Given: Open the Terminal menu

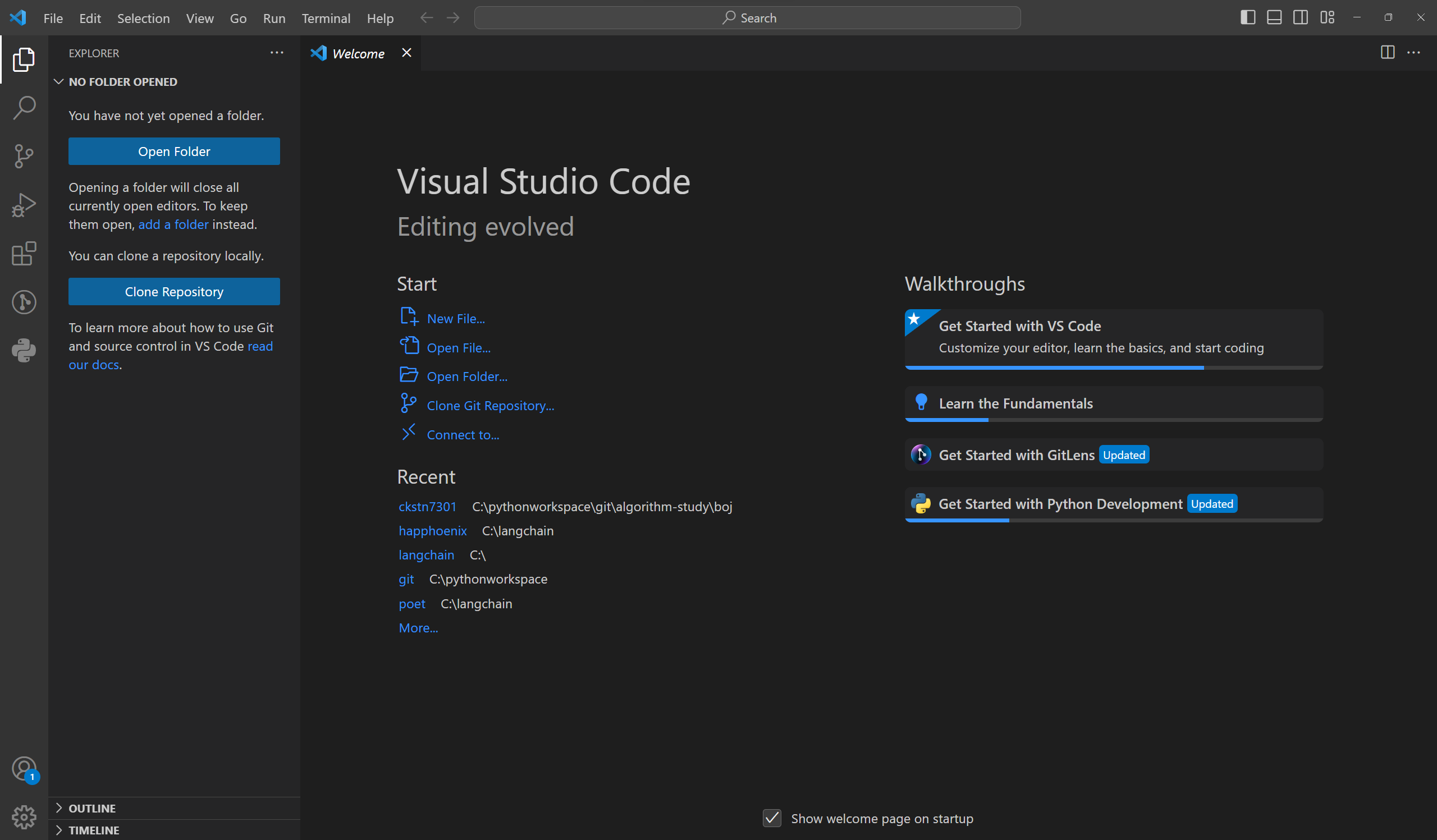Looking at the screenshot, I should click(326, 18).
